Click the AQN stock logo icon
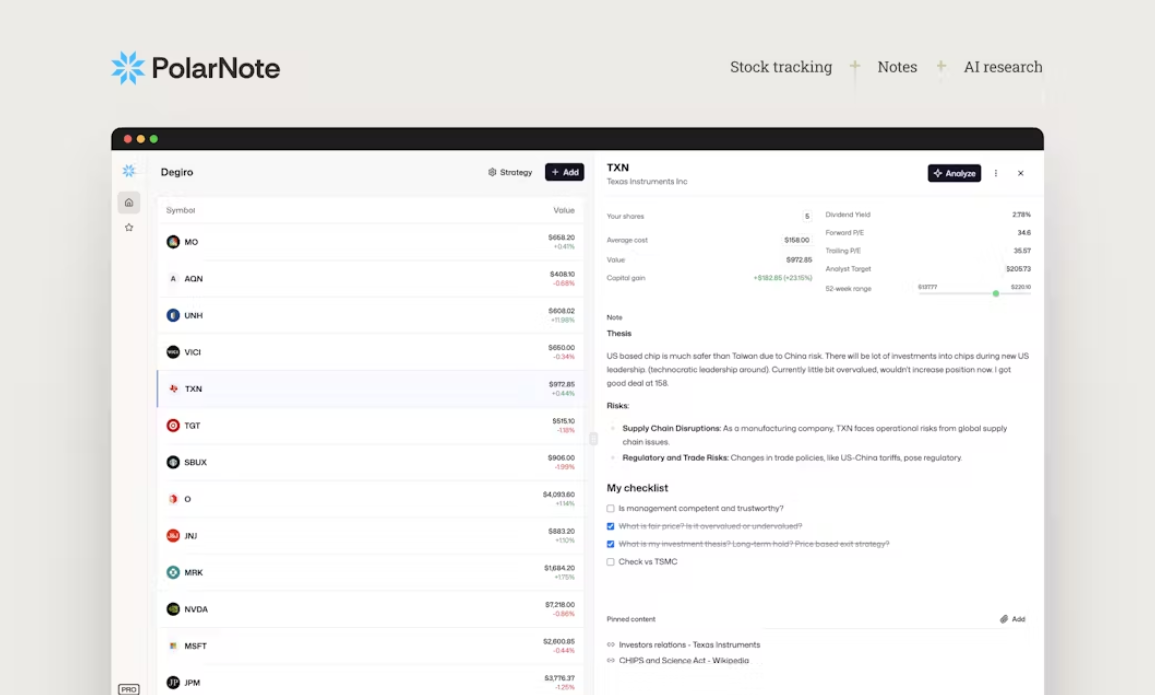The width and height of the screenshot is (1155, 695). pyautogui.click(x=173, y=278)
